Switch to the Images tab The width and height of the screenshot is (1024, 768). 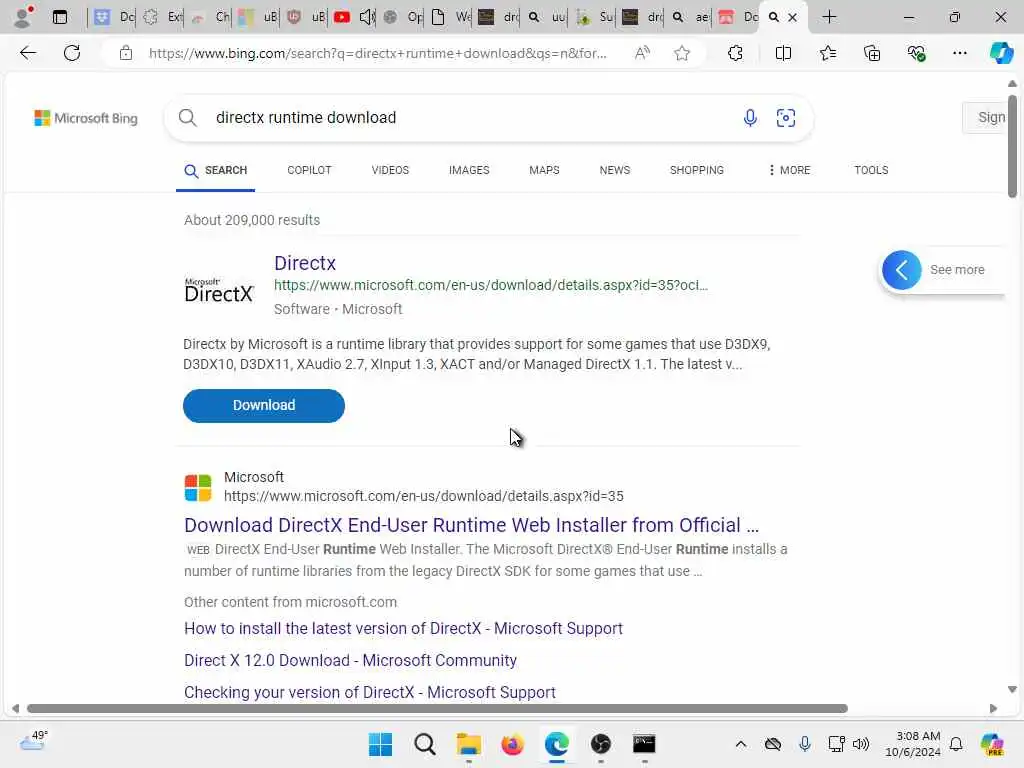click(x=469, y=170)
